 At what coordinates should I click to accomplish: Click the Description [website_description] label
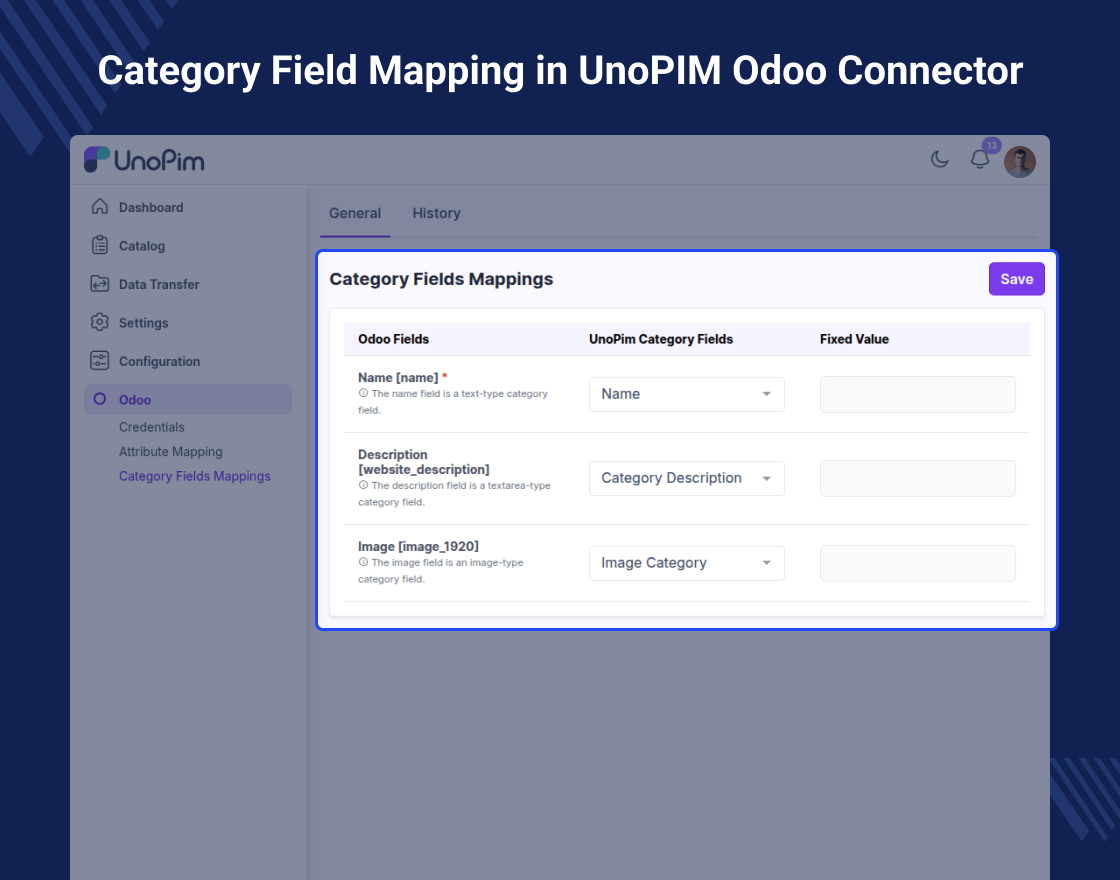pyautogui.click(x=424, y=461)
